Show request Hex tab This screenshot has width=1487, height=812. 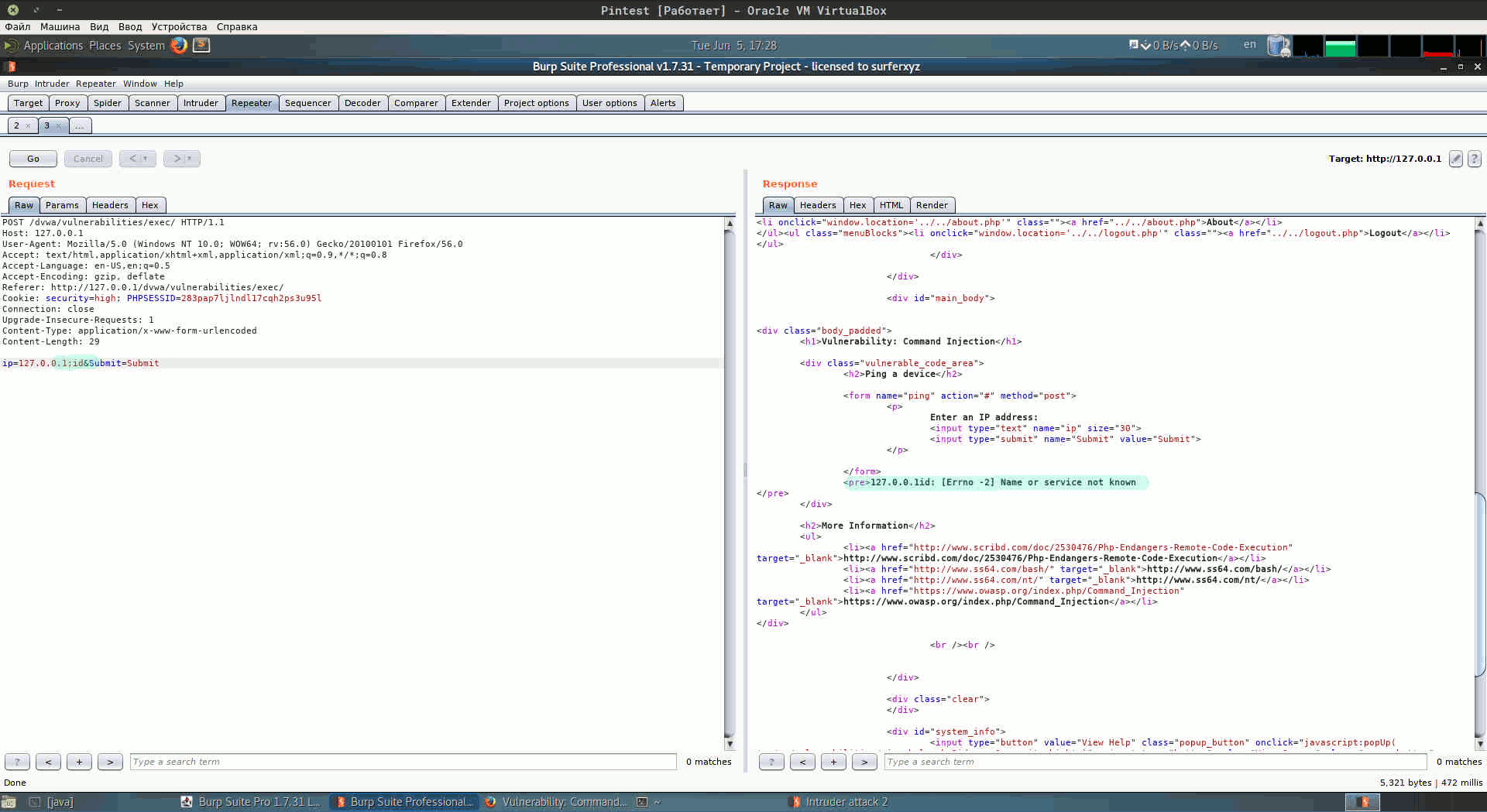[x=150, y=205]
